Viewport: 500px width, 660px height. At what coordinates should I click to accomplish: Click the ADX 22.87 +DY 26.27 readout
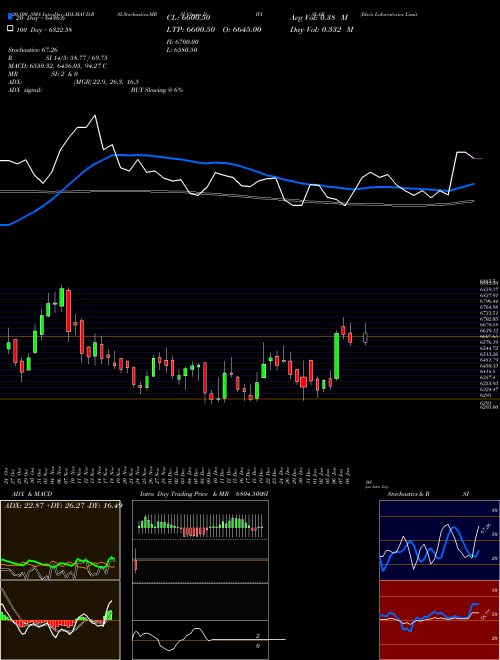63,505
